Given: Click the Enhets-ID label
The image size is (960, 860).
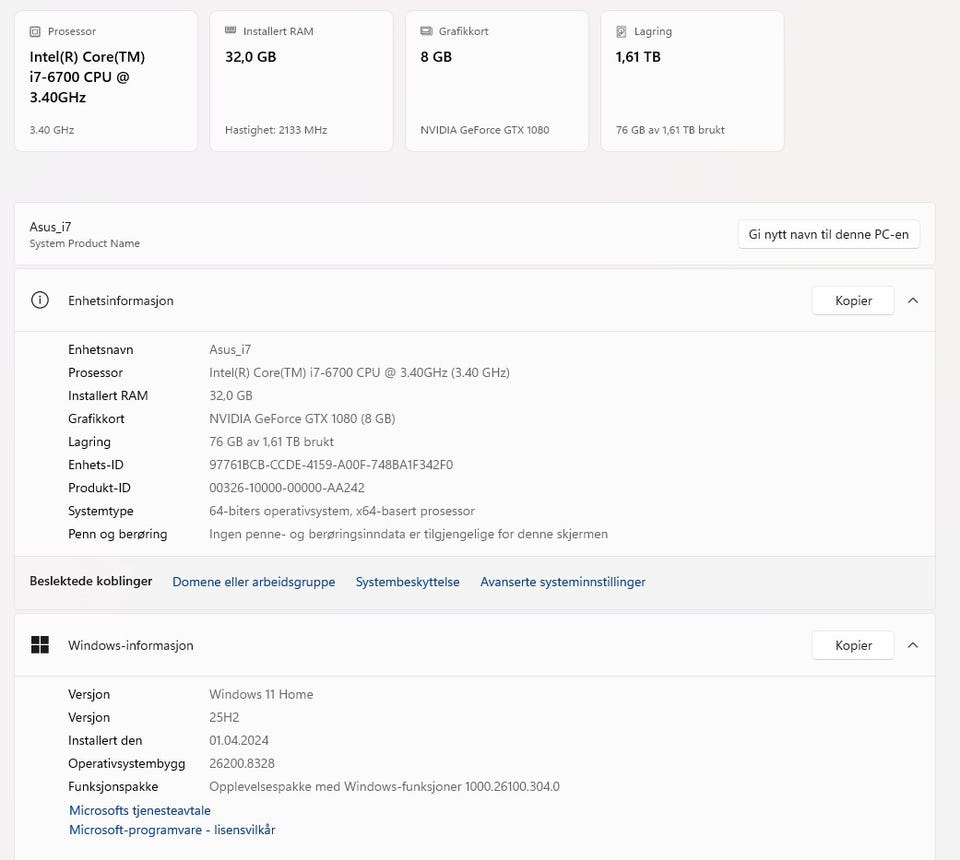Looking at the screenshot, I should click(96, 465).
